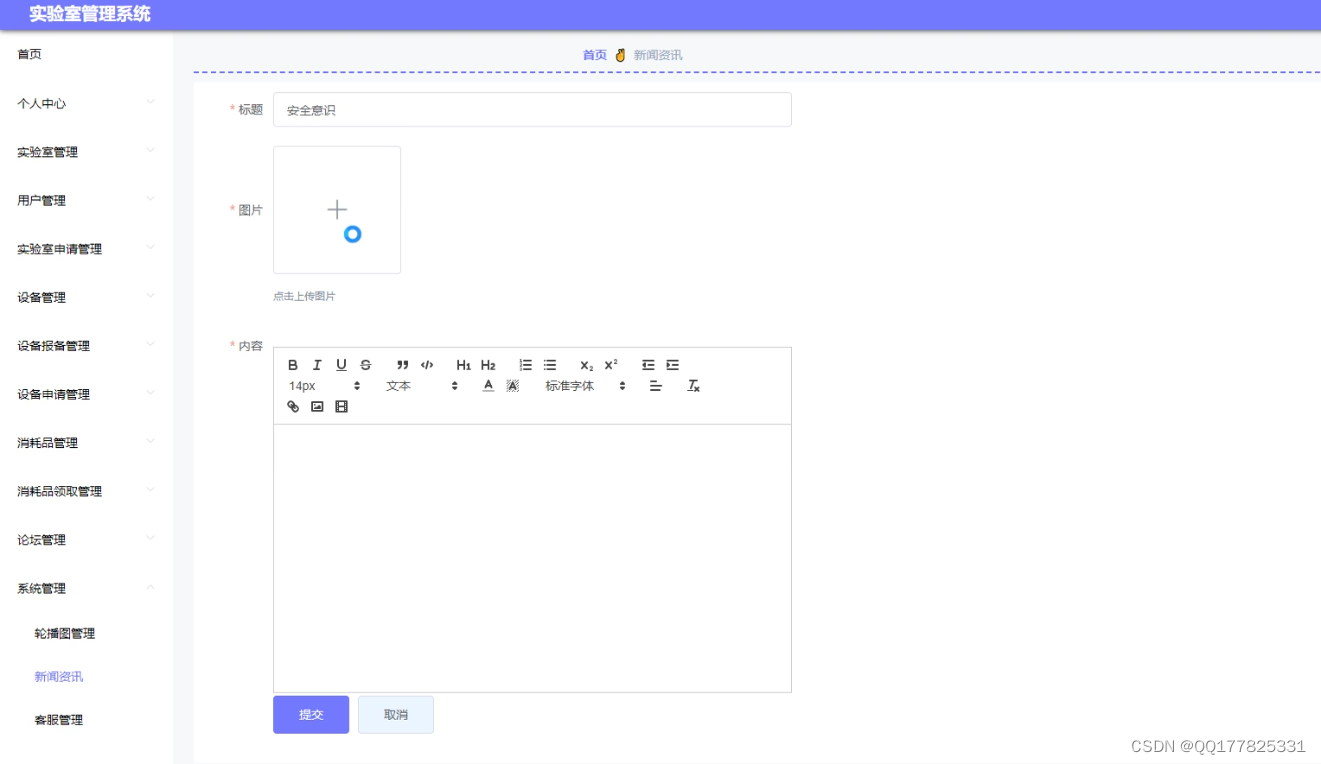The height and width of the screenshot is (764, 1321).
Task: Open the text alignment options
Action: tap(656, 386)
